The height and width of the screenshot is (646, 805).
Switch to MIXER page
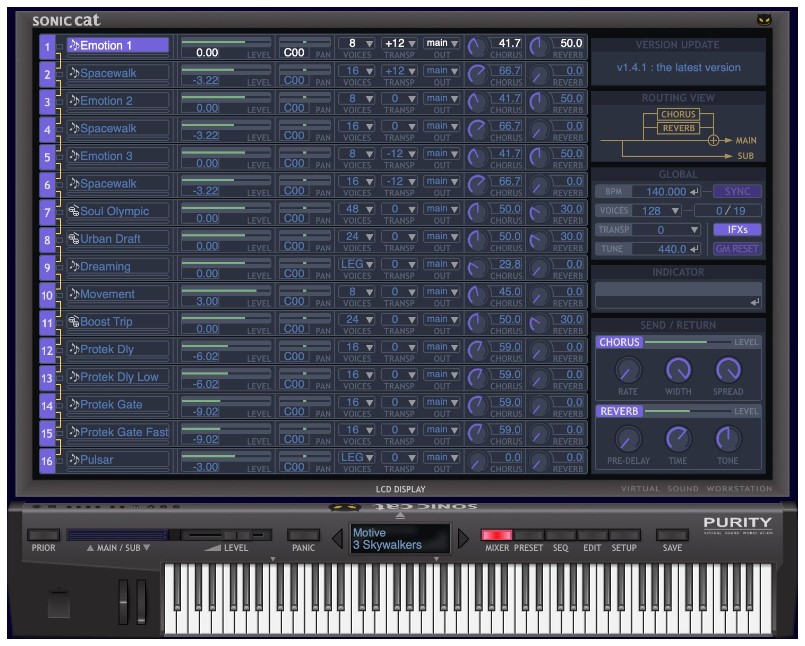tap(496, 535)
